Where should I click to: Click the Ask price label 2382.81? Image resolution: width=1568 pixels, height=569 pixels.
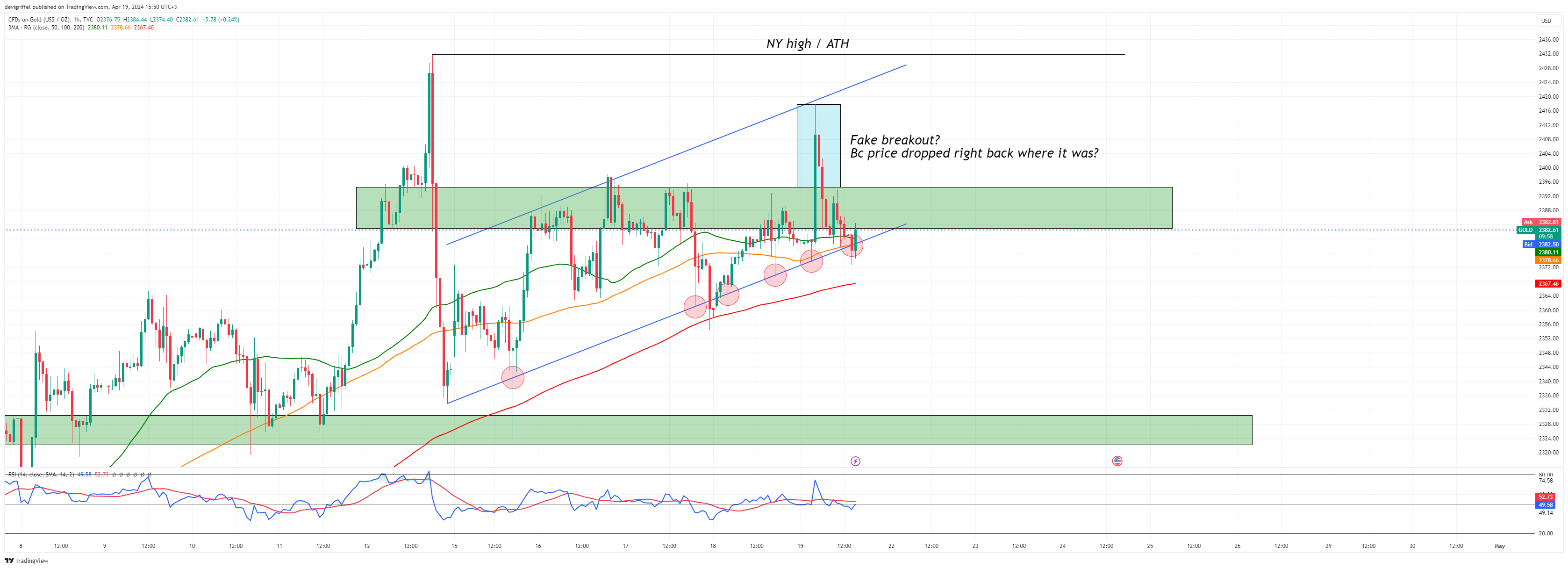point(1547,222)
